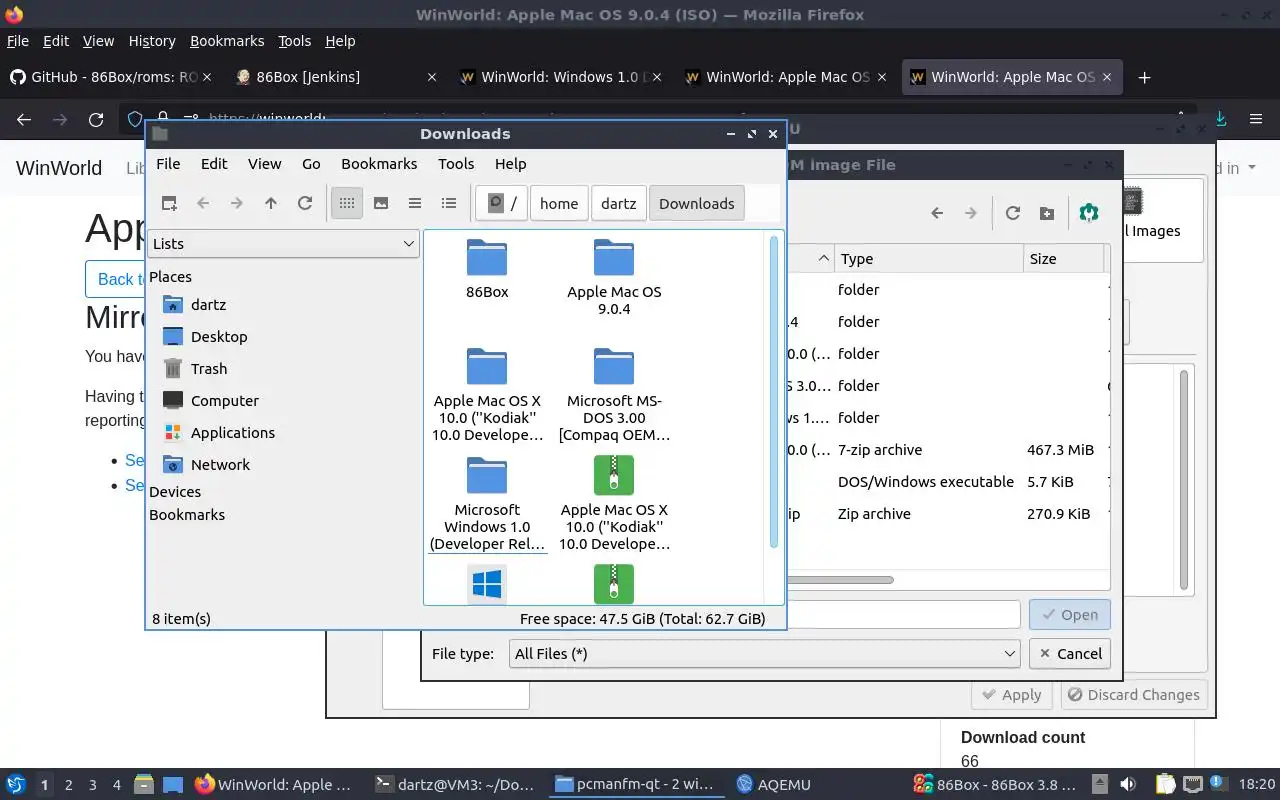Click Discard Changes in AQEMU window

click(x=1134, y=695)
